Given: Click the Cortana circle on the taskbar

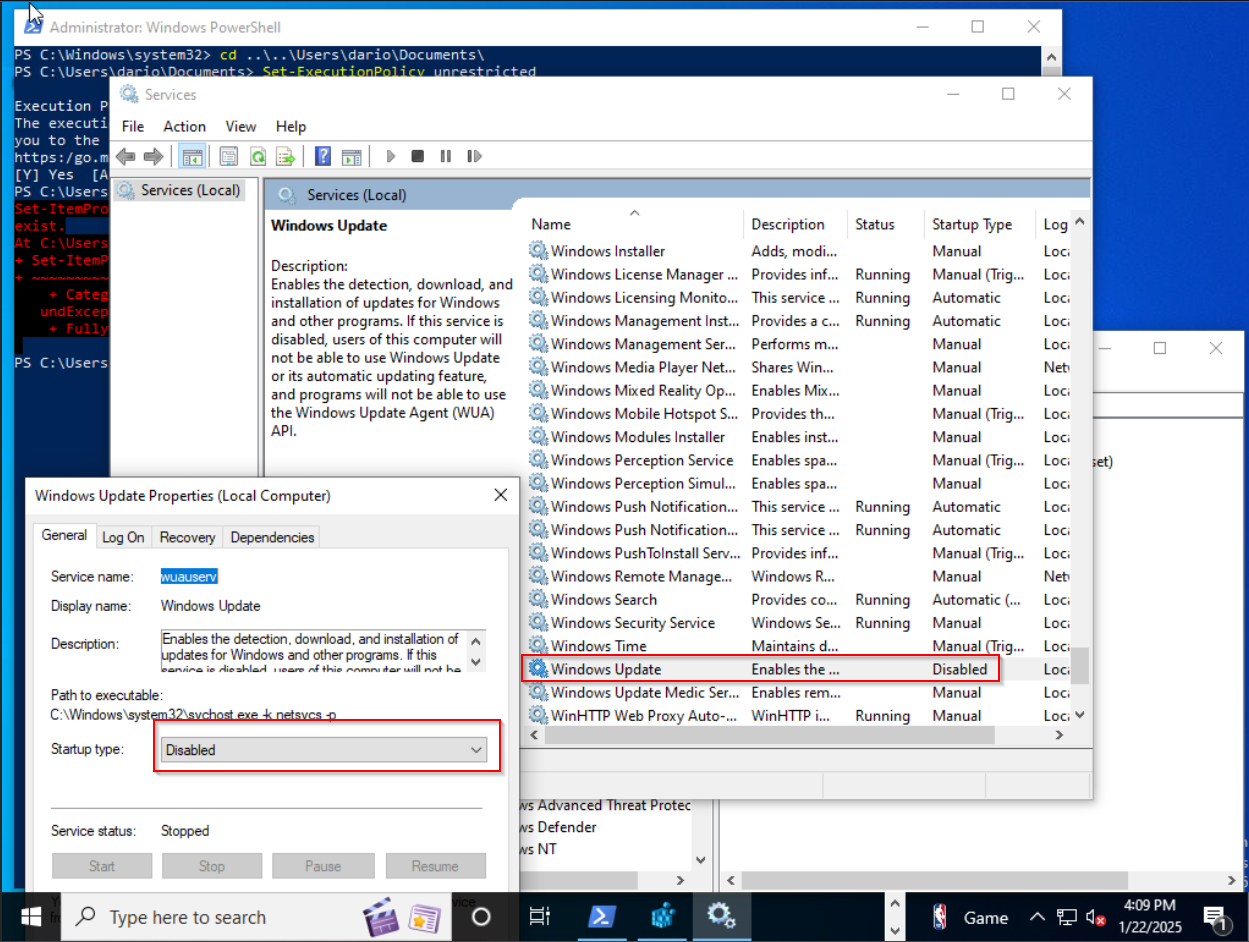Looking at the screenshot, I should [481, 916].
